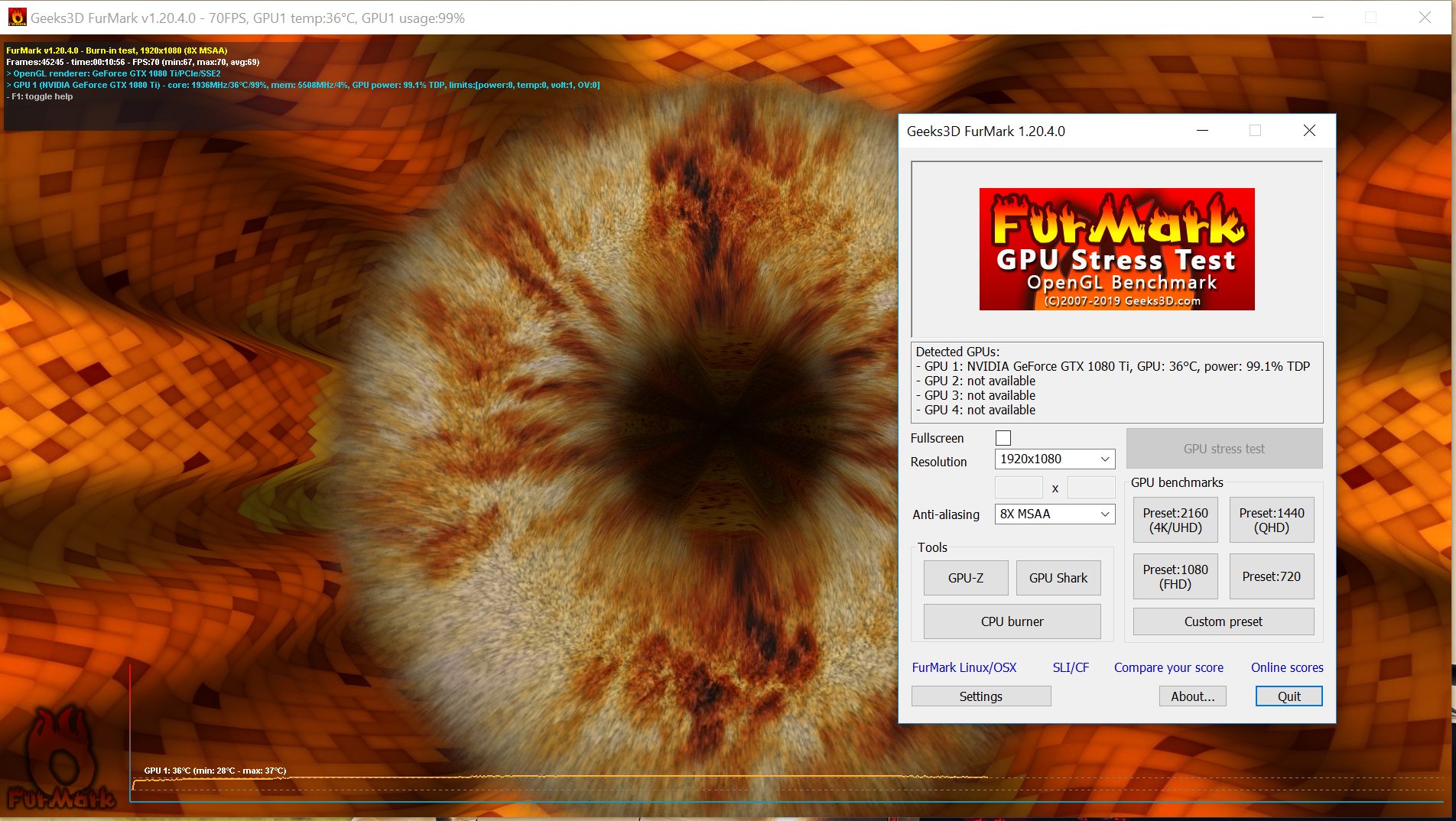Launch the GPU Shark tool

[1058, 578]
